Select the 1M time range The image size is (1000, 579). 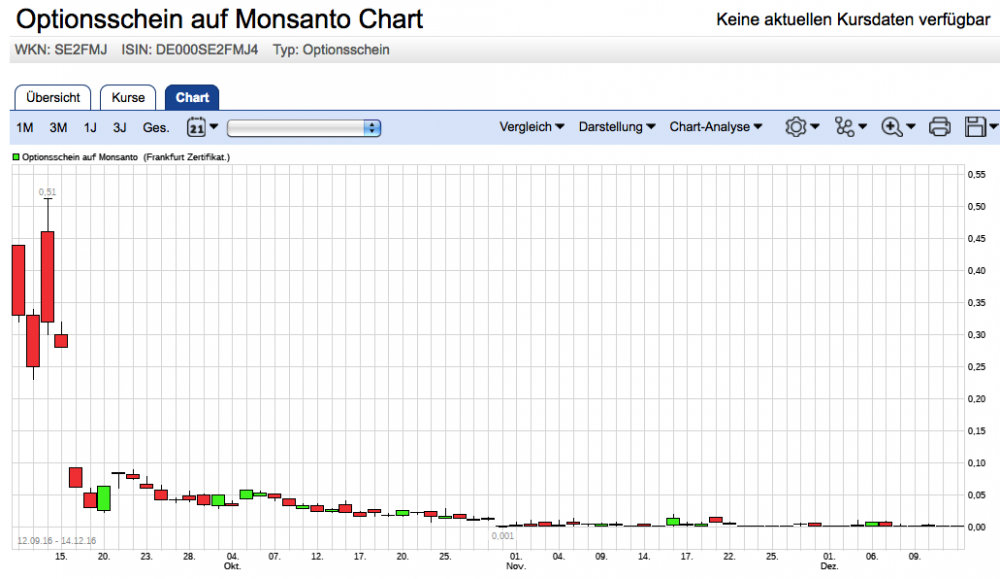click(x=22, y=127)
